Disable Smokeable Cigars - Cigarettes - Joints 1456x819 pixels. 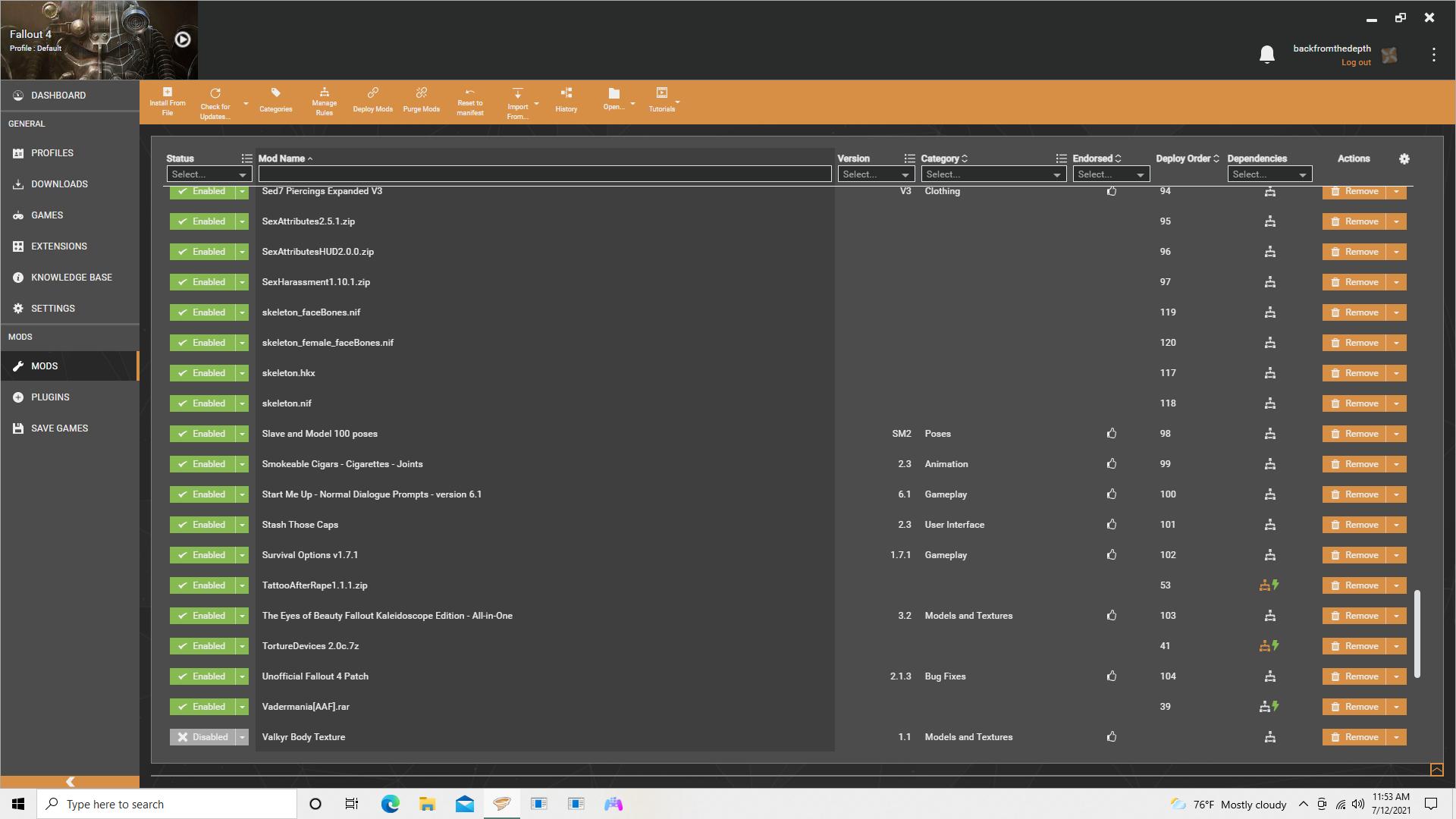pyautogui.click(x=202, y=464)
